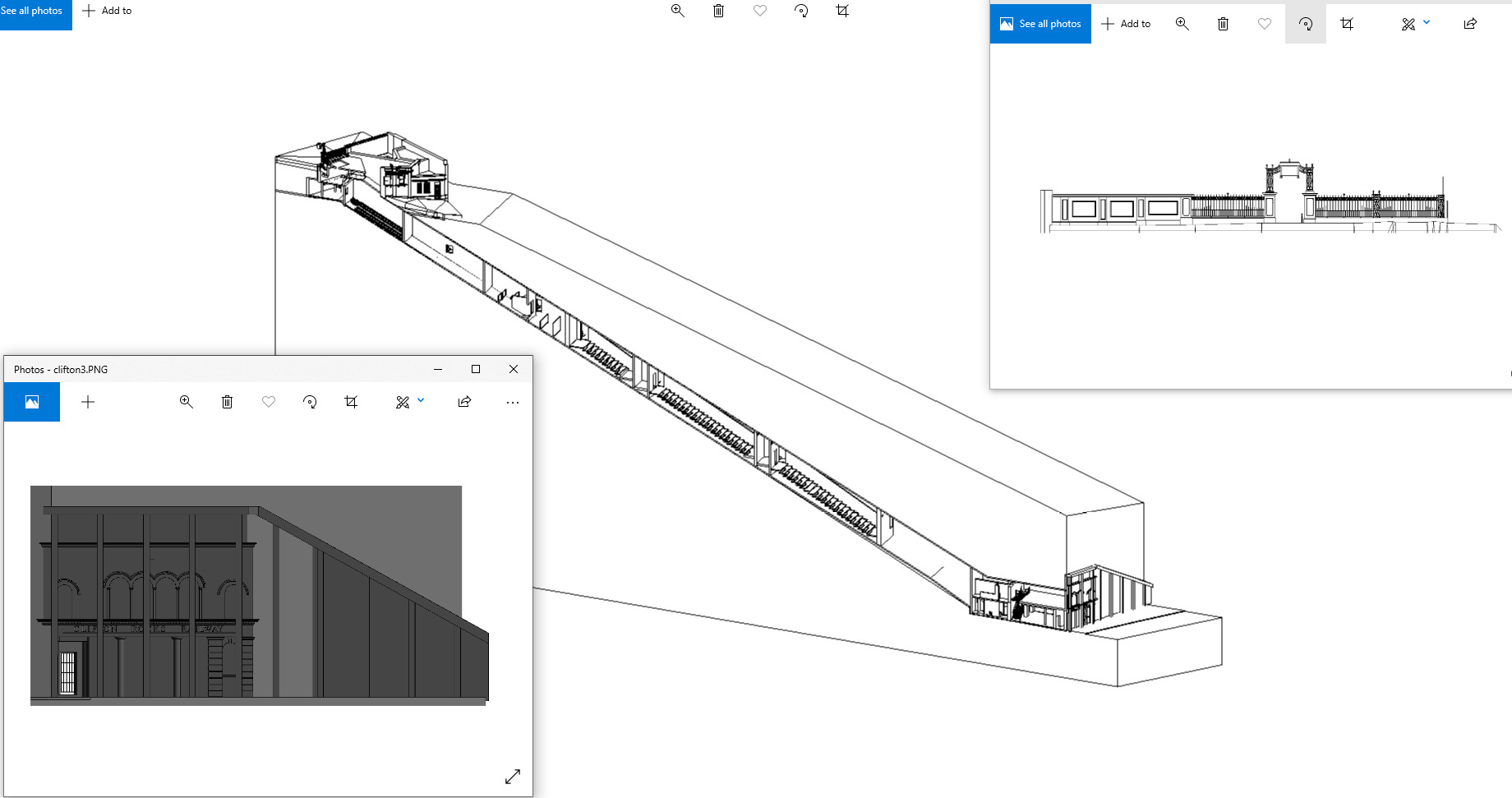Image resolution: width=1512 pixels, height=798 pixels.
Task: Click plus Add to icon in clifton3 window
Action: coord(88,402)
